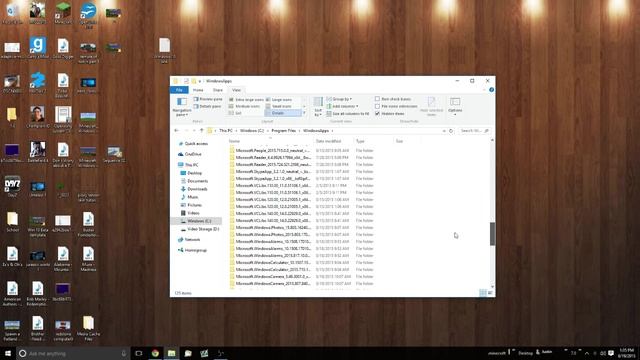Switch to details view in status bar

click(x=482, y=293)
